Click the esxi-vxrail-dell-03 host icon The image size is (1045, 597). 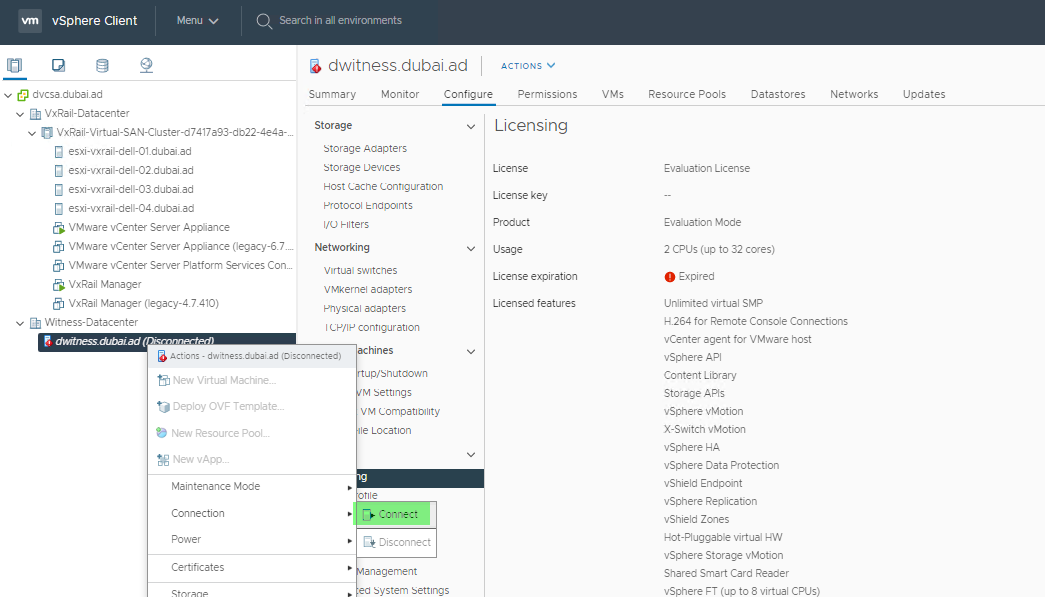tap(59, 190)
